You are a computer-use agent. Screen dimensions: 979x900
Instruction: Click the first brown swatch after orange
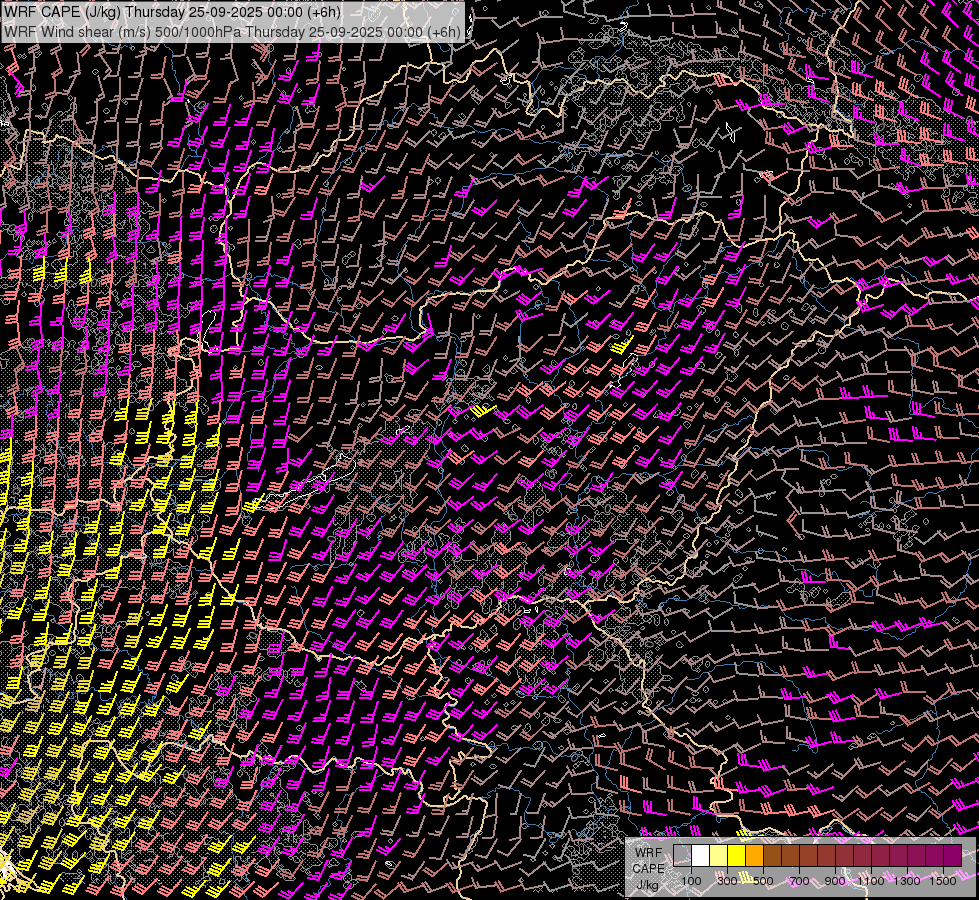pyautogui.click(x=773, y=856)
